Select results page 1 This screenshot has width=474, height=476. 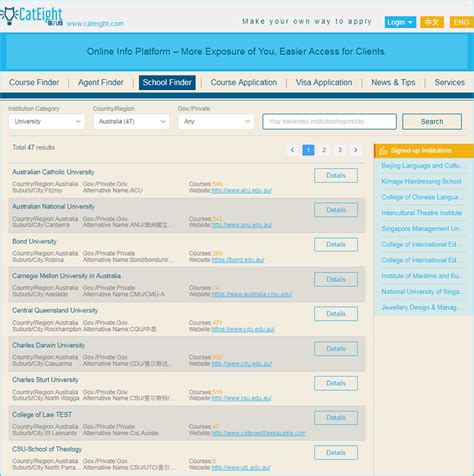(308, 150)
